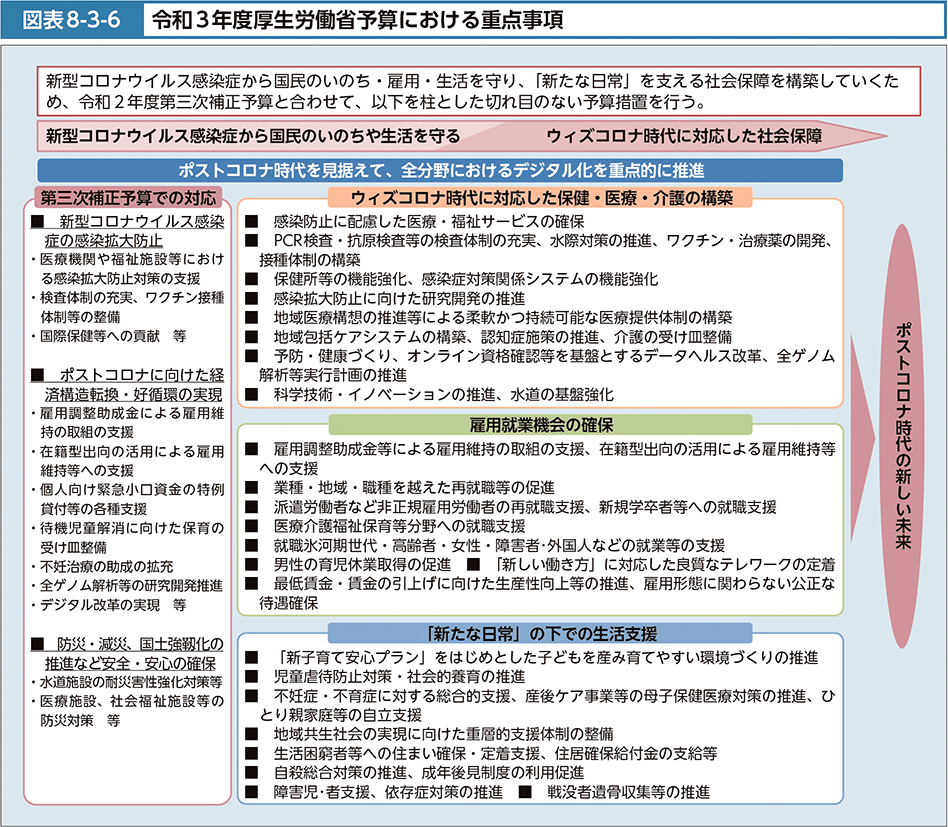
Task: Click the square bullet before 戦没者遺骨収集等の推進
Action: 525,792
